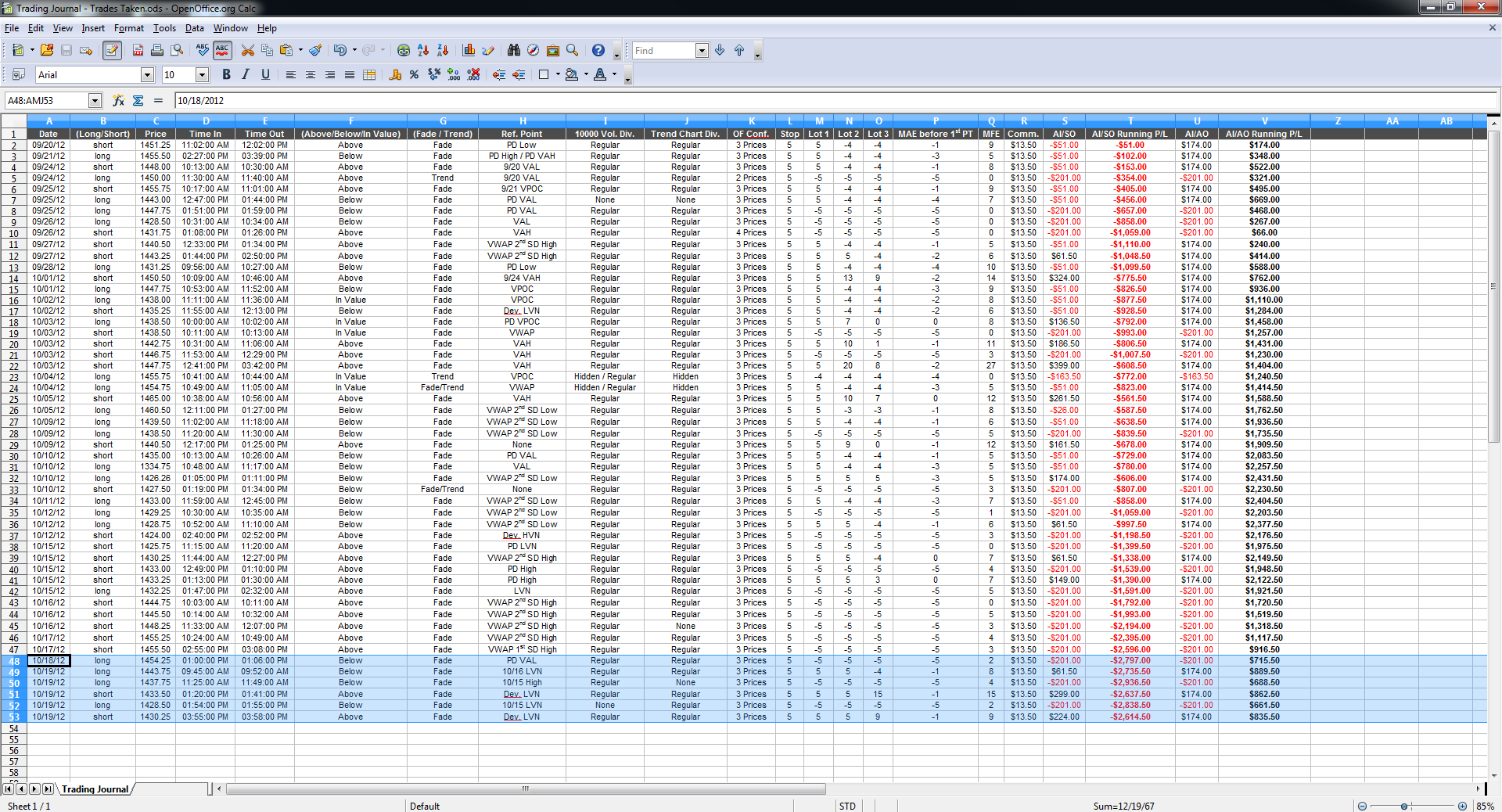Open the Font Size dropdown
This screenshot has height=812, width=1502.
(x=202, y=75)
